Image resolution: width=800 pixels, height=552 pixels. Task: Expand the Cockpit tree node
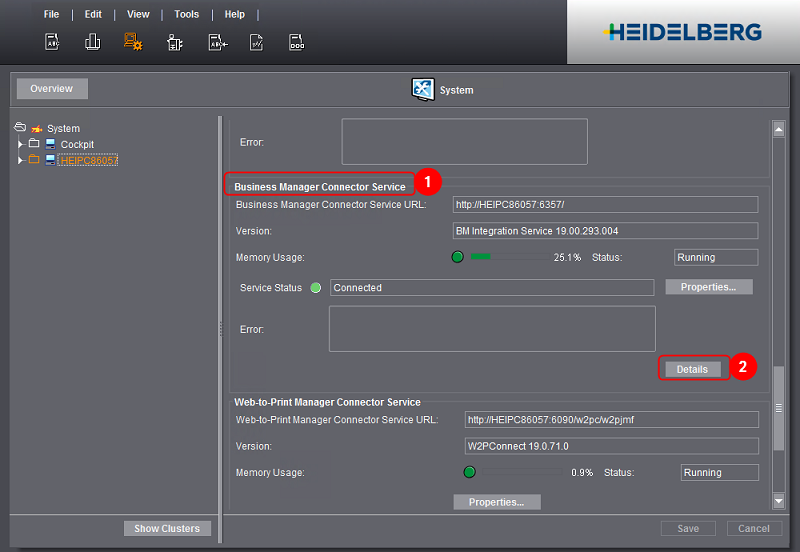20,145
